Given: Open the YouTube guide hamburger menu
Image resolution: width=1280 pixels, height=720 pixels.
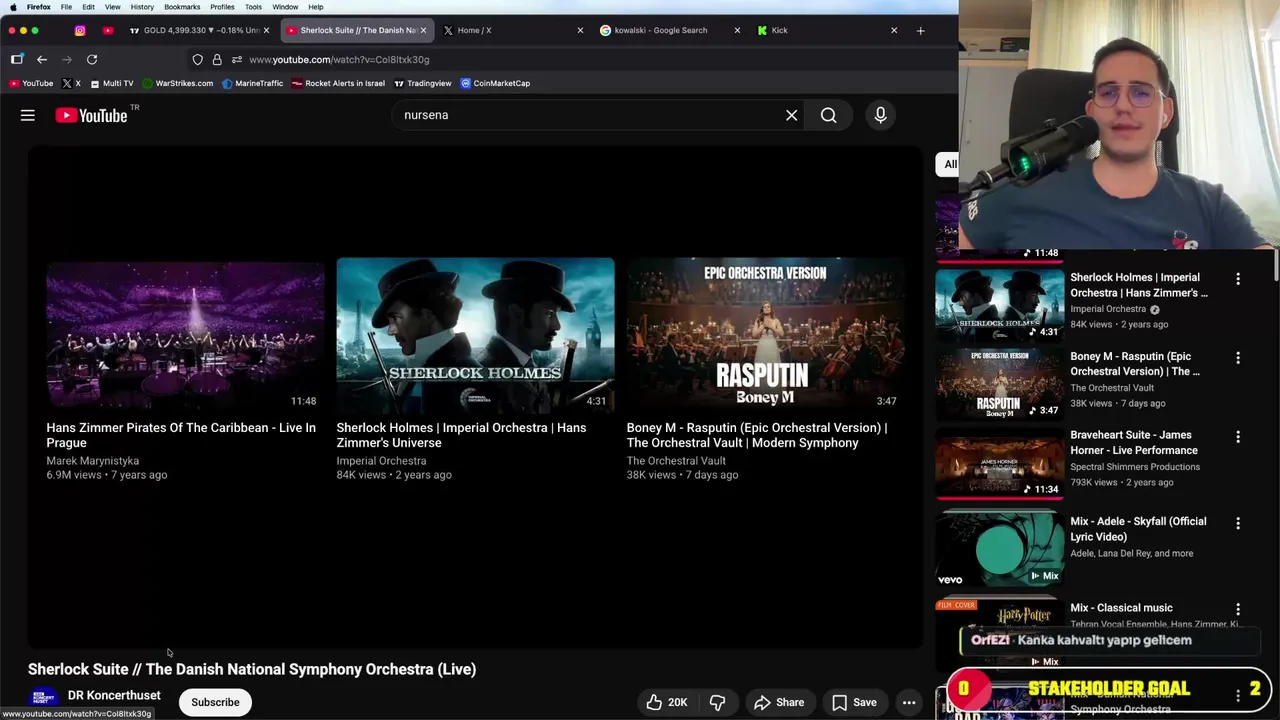Looking at the screenshot, I should pyautogui.click(x=28, y=116).
